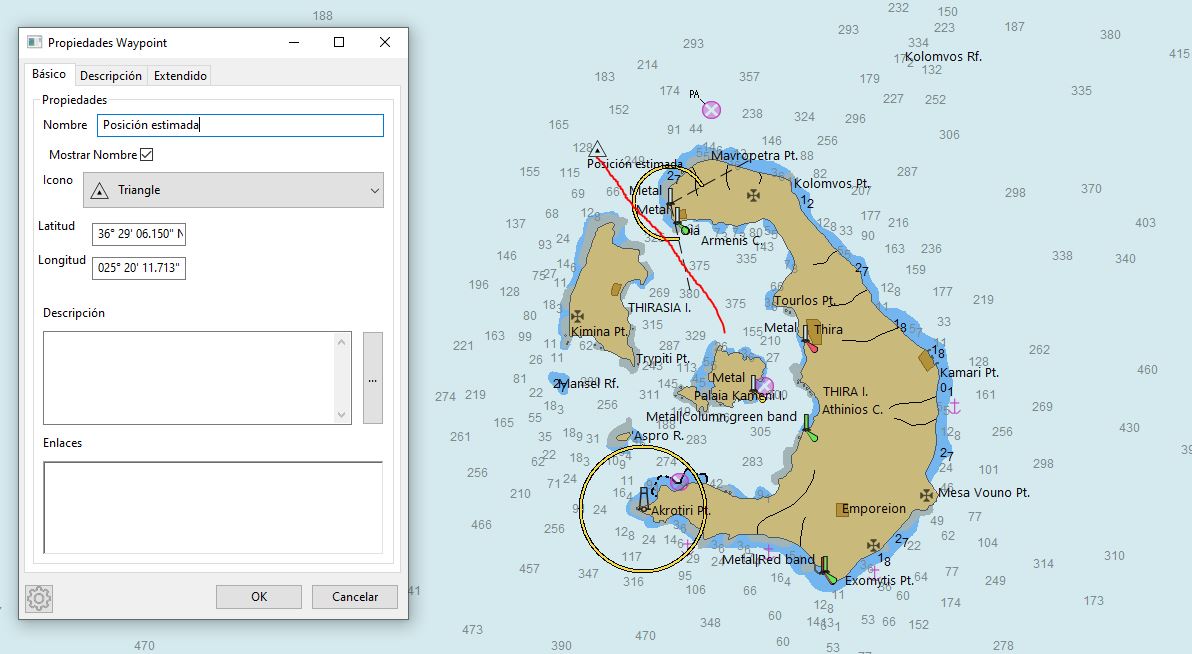
Task: Click the description box scroll down arrow
Action: tap(343, 414)
